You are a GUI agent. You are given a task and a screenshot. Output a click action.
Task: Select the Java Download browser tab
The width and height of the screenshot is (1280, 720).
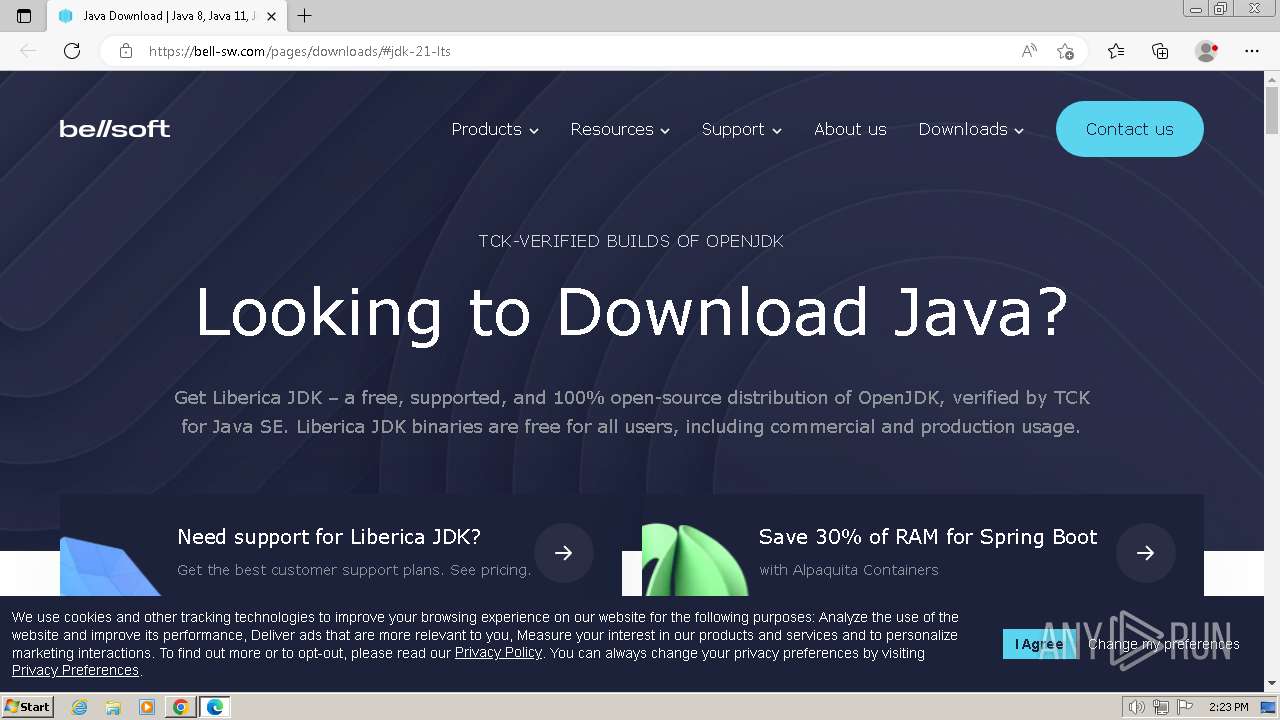[166, 16]
